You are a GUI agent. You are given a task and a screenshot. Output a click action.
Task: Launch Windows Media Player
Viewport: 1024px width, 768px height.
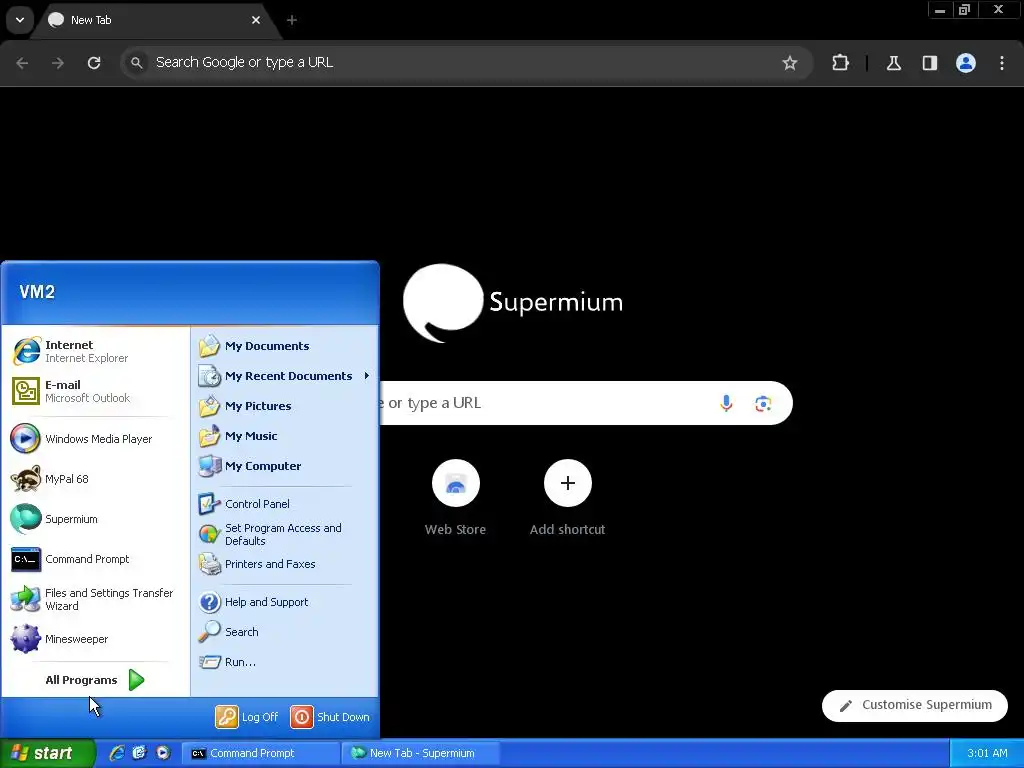click(x=95, y=439)
